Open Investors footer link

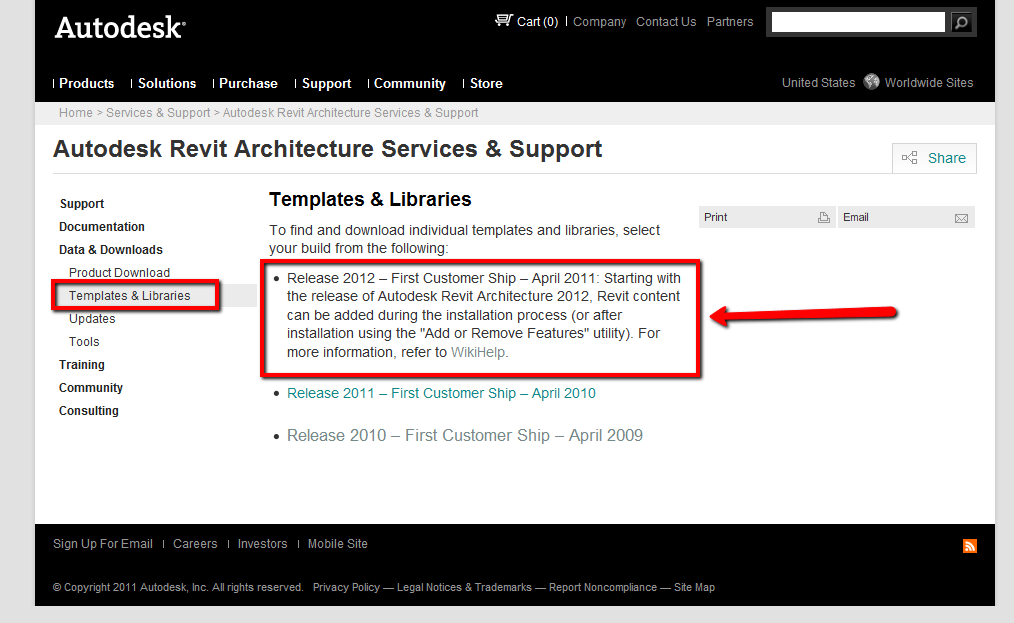[263, 544]
